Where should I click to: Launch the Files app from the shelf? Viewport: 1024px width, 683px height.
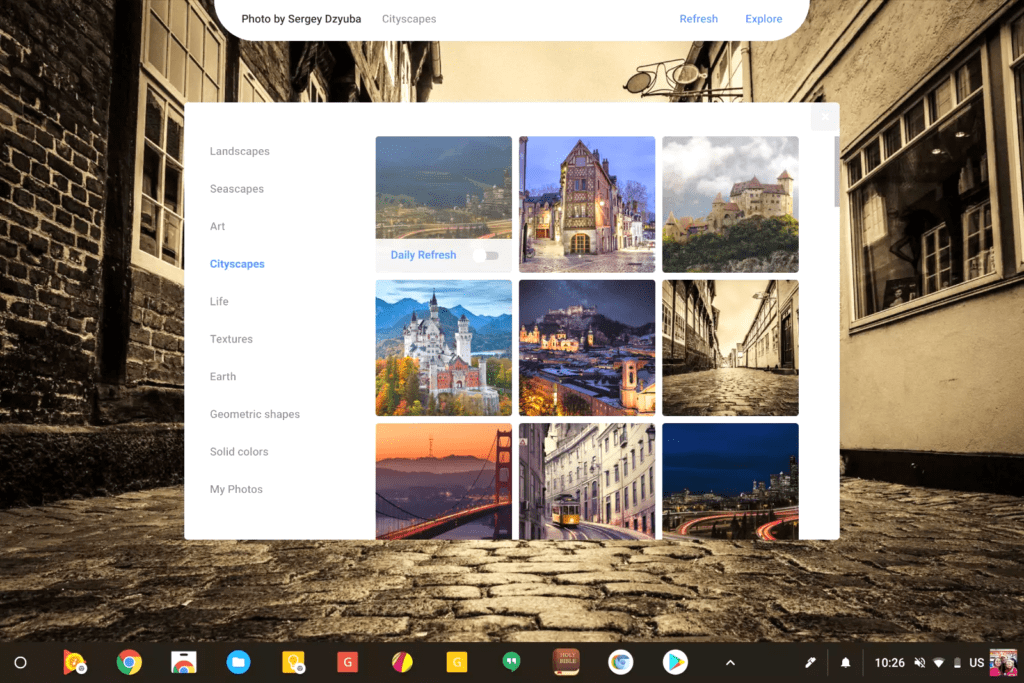click(238, 662)
